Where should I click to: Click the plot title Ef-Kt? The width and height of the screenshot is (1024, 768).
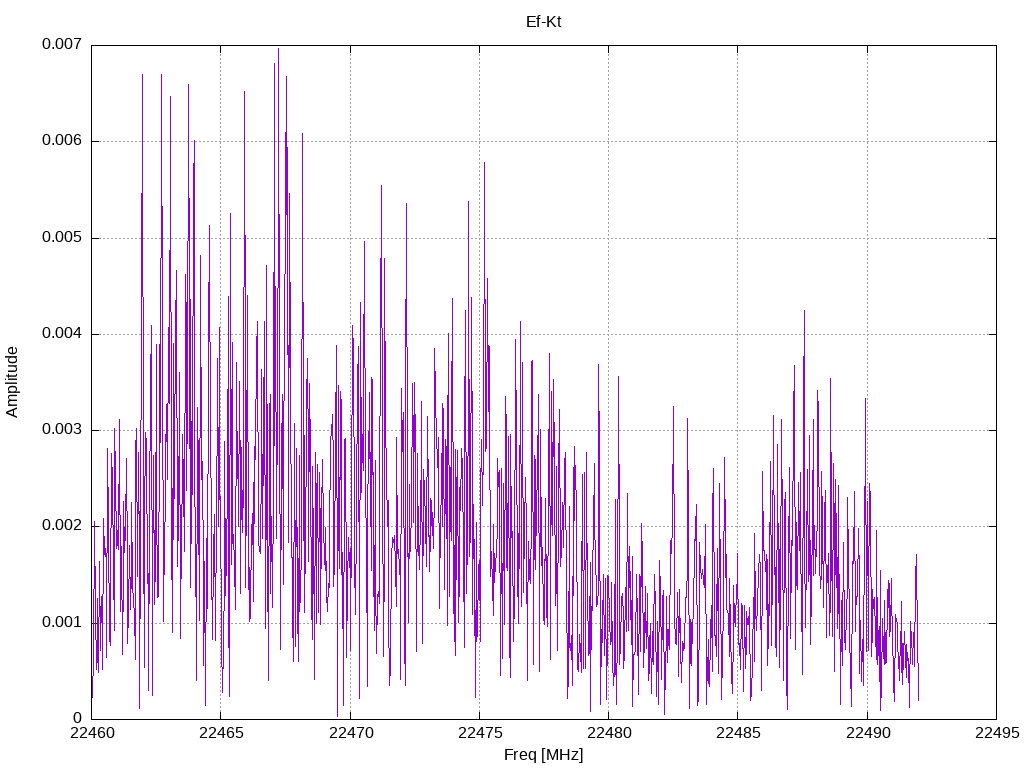[x=543, y=22]
